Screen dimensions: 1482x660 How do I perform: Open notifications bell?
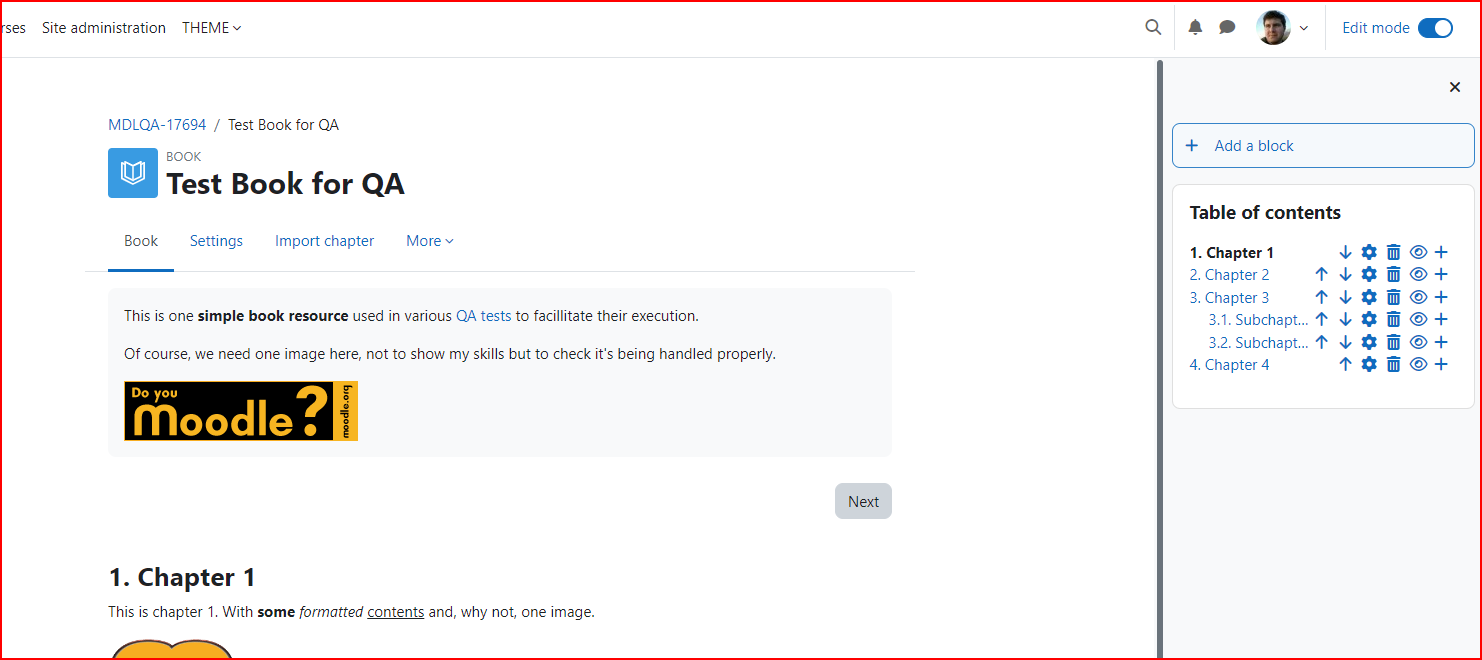1195,28
